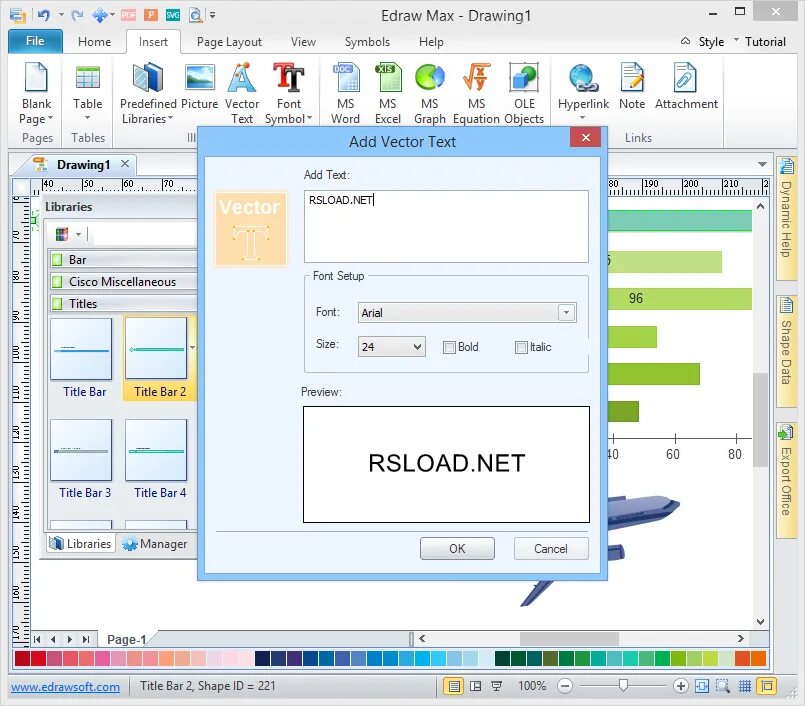Image resolution: width=805 pixels, height=706 pixels.
Task: Open the Size dropdown showing 24
Action: (x=391, y=347)
